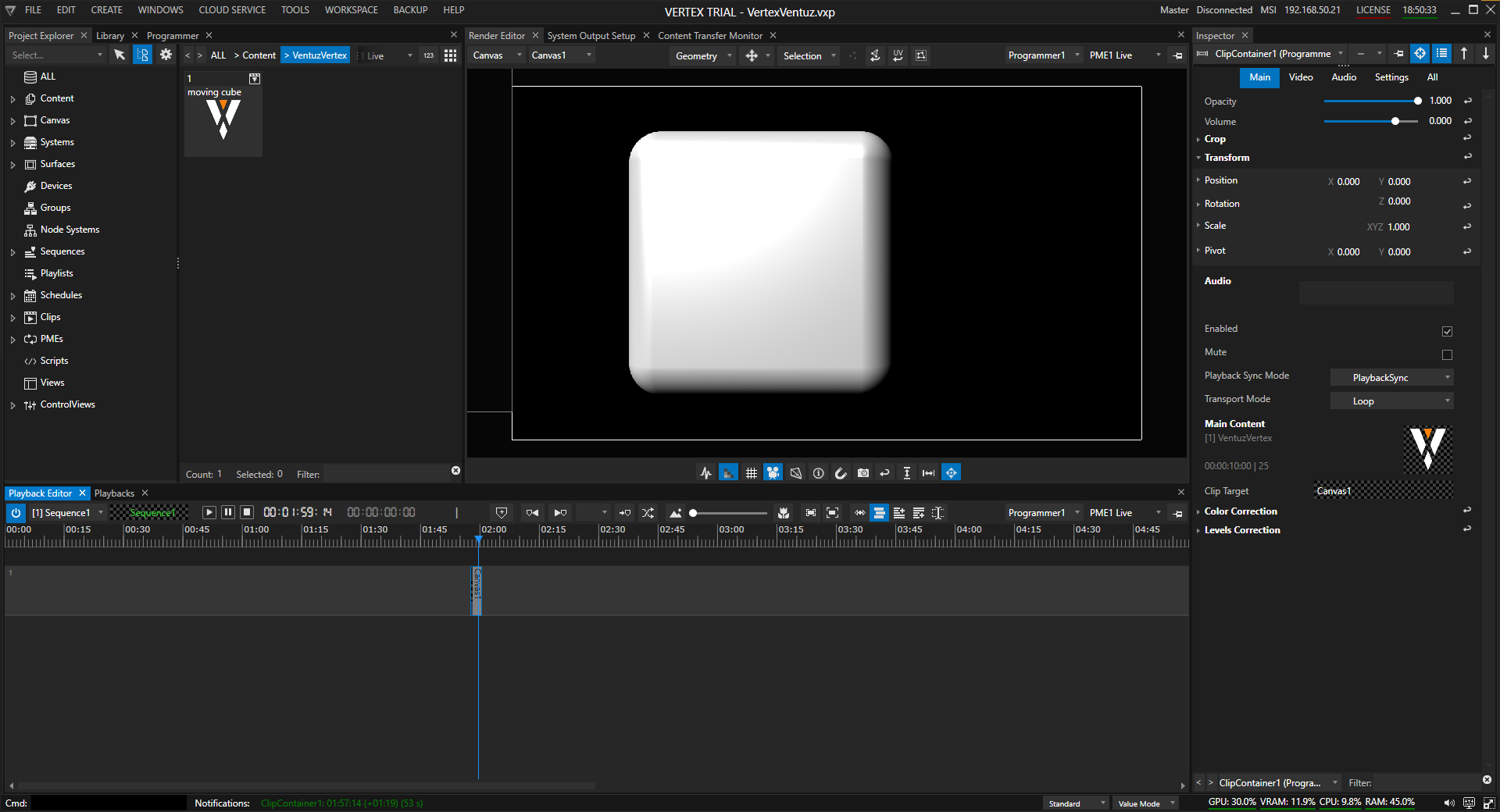
Task: Select the moving cube content thumbnail
Action: pyautogui.click(x=223, y=119)
